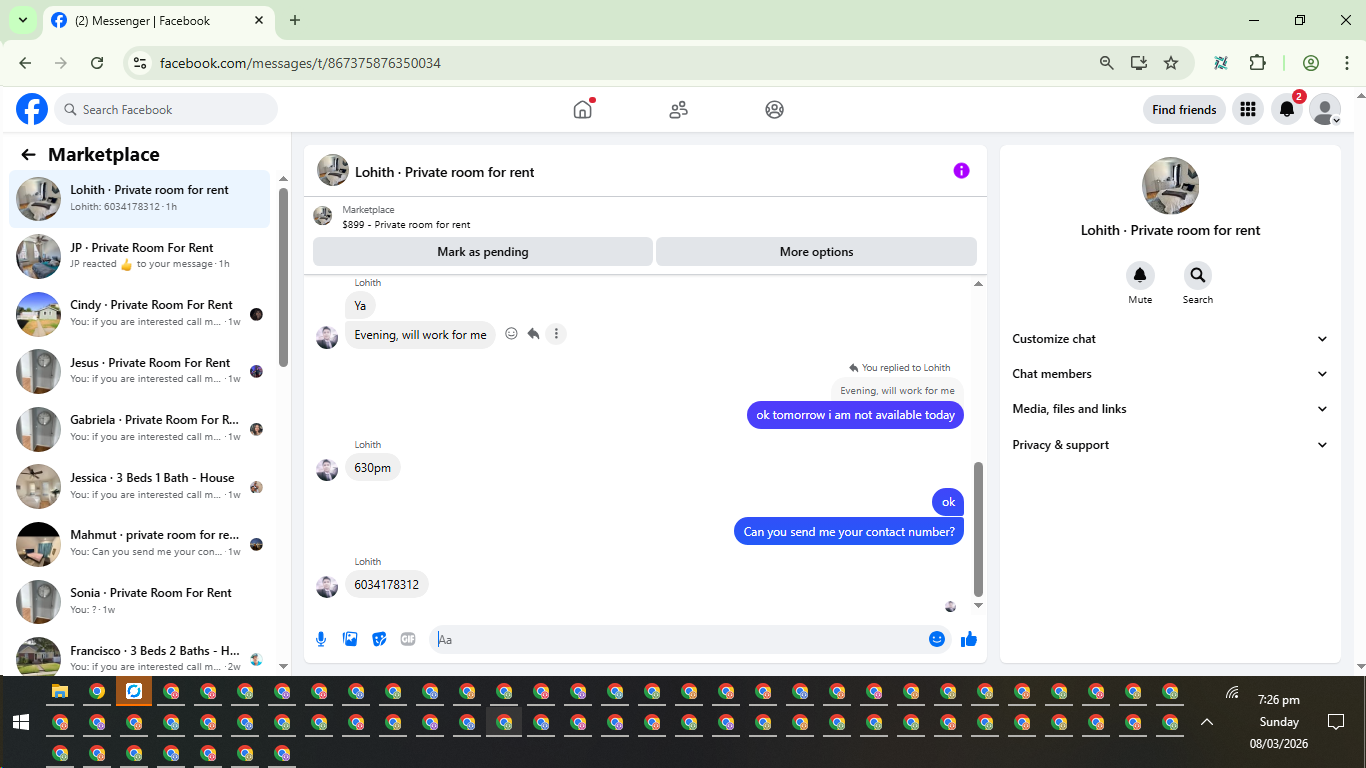Click the chat list scrollbar thumb

[283, 278]
